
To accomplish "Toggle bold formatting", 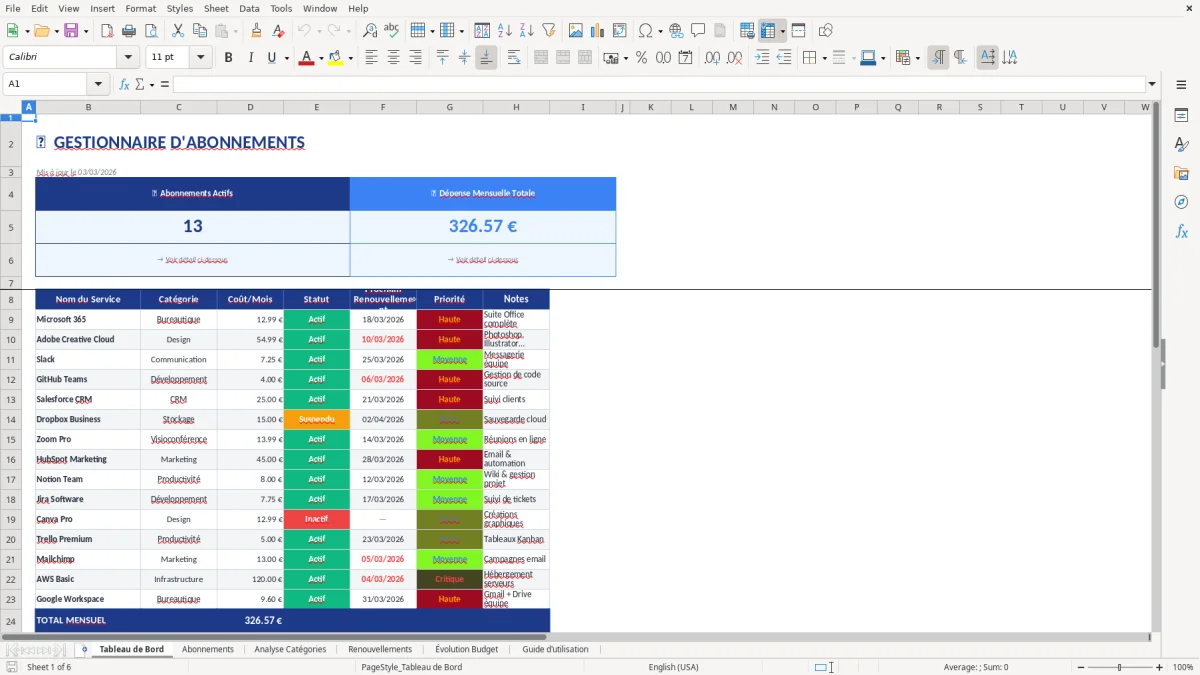I will coord(228,57).
